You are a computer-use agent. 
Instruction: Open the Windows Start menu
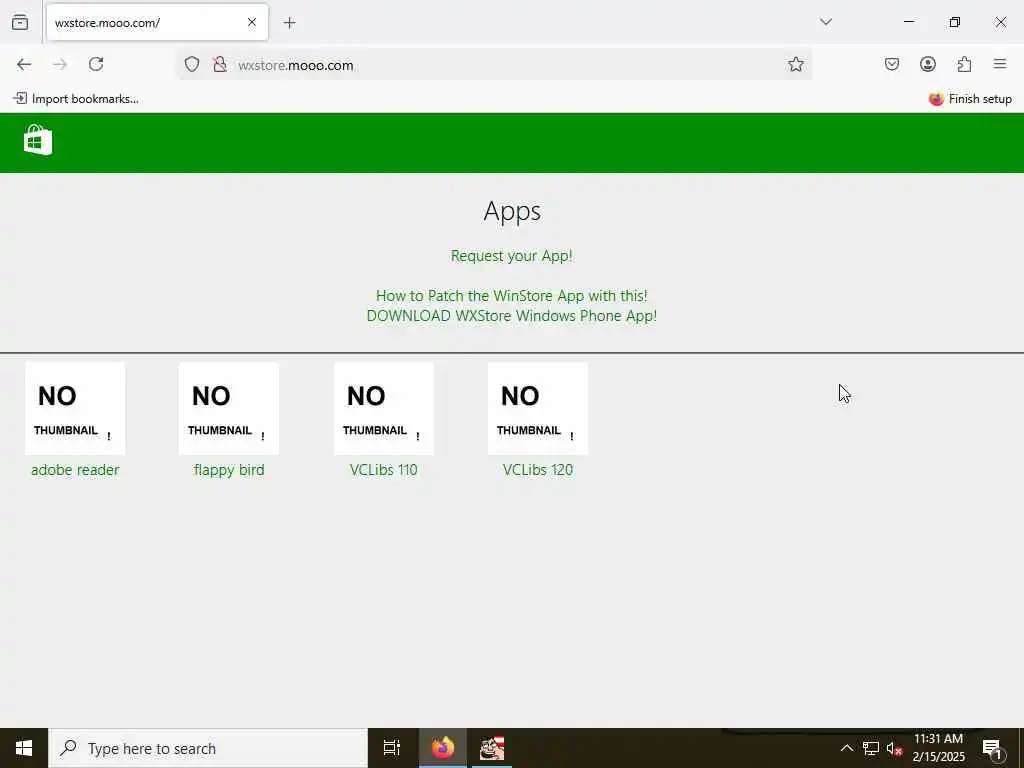click(24, 748)
